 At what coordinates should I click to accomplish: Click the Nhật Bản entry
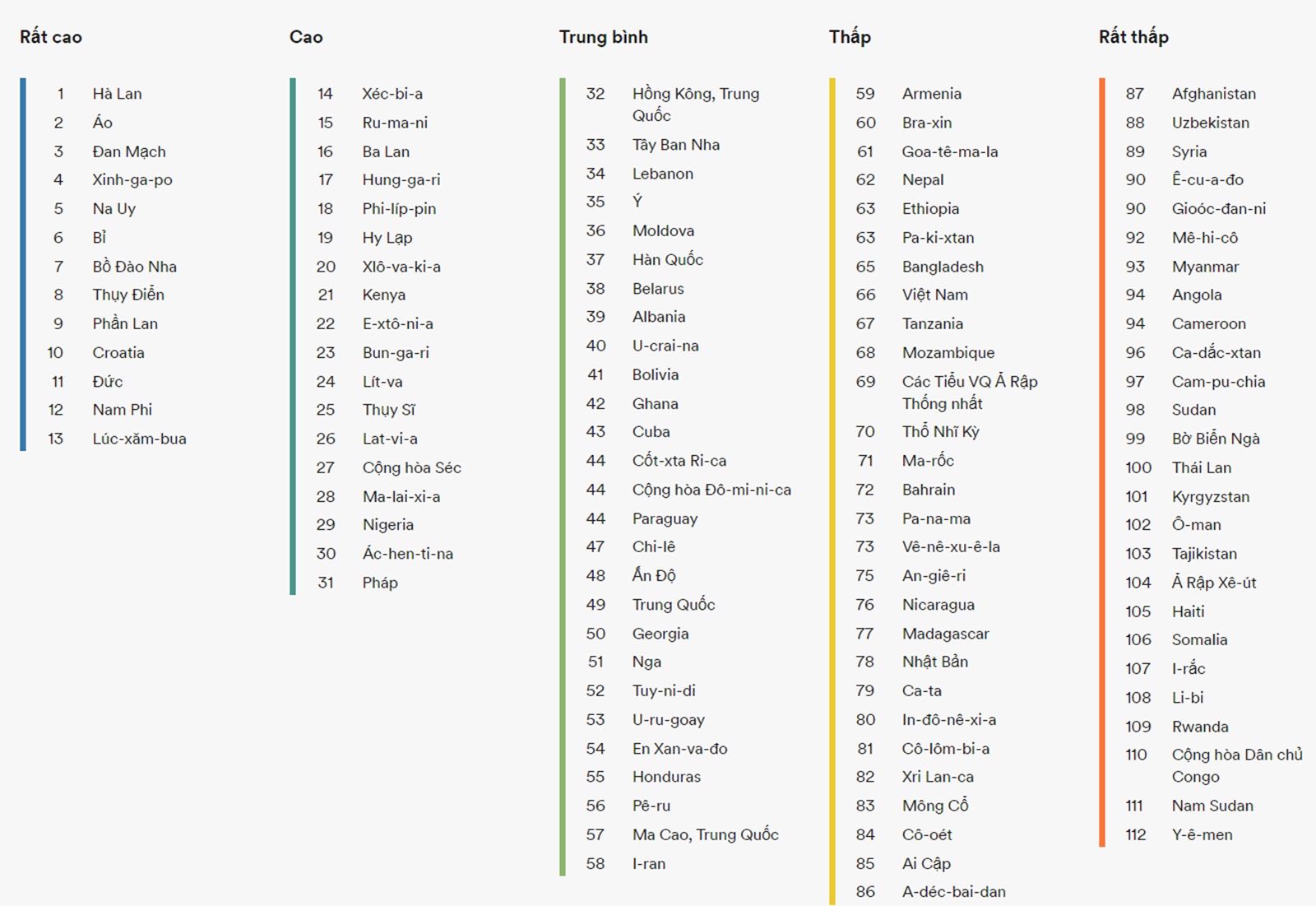click(934, 662)
